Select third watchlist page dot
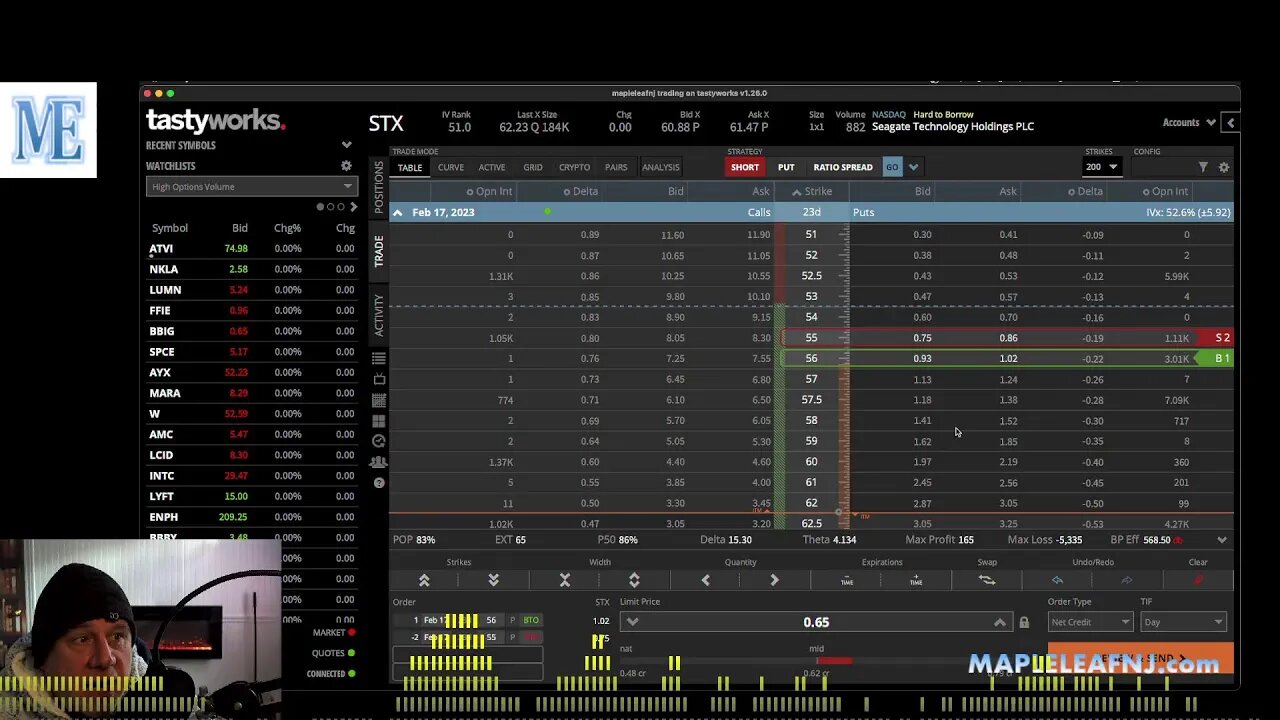The width and height of the screenshot is (1280, 720). [340, 207]
